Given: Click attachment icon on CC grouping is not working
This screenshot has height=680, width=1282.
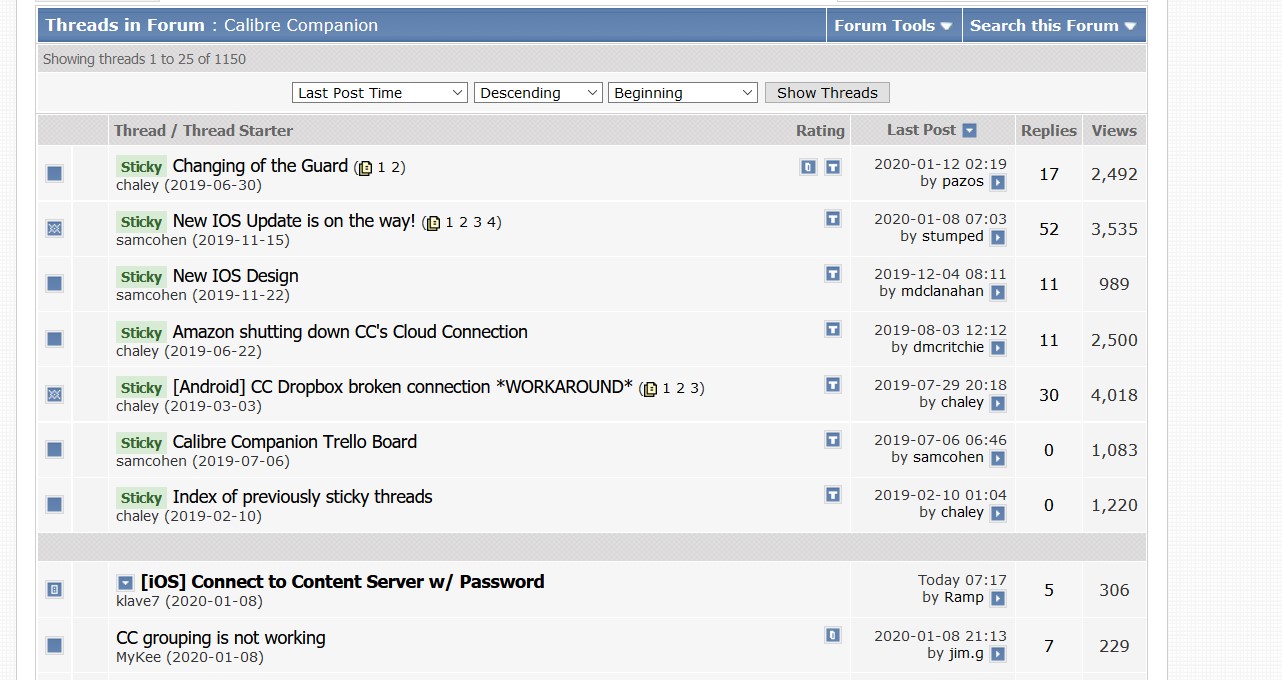Looking at the screenshot, I should click(x=833, y=635).
